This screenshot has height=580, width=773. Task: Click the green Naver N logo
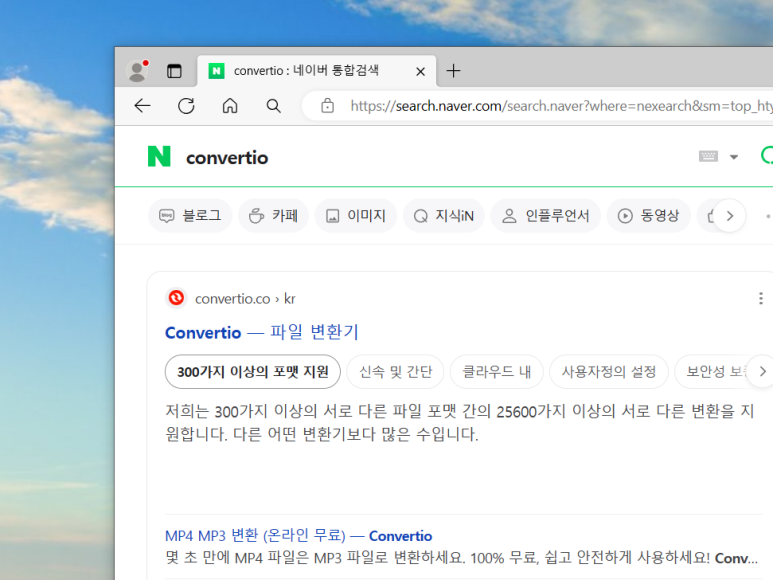tap(159, 157)
